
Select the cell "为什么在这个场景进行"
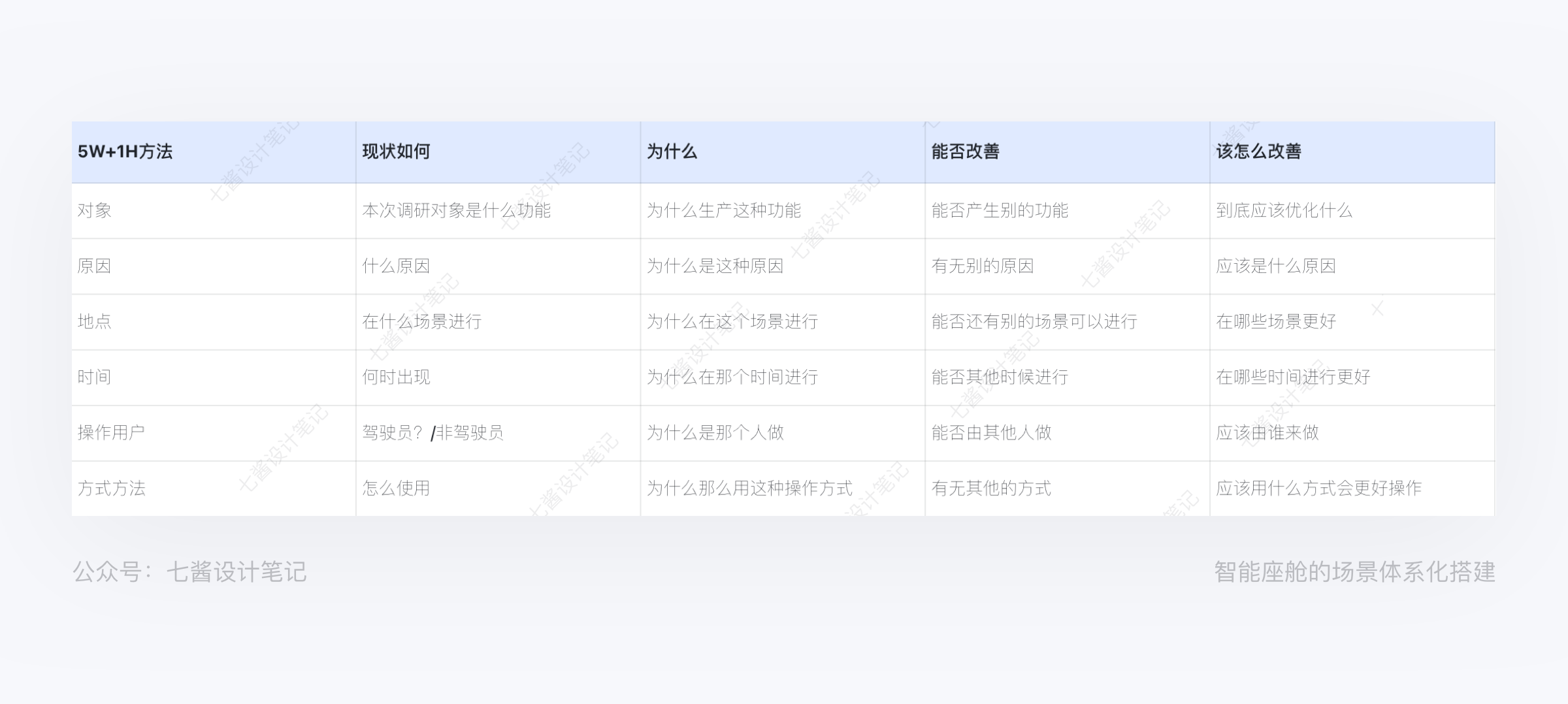pos(783,321)
